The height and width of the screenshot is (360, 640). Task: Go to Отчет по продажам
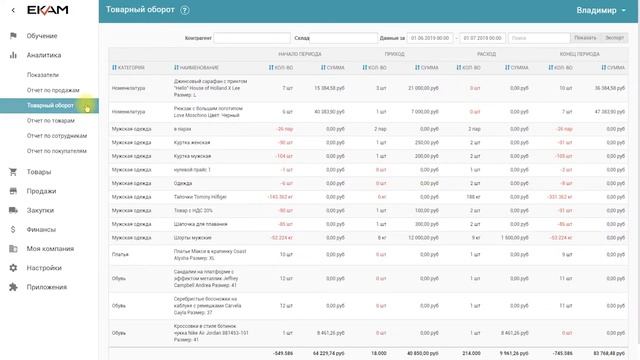point(53,90)
